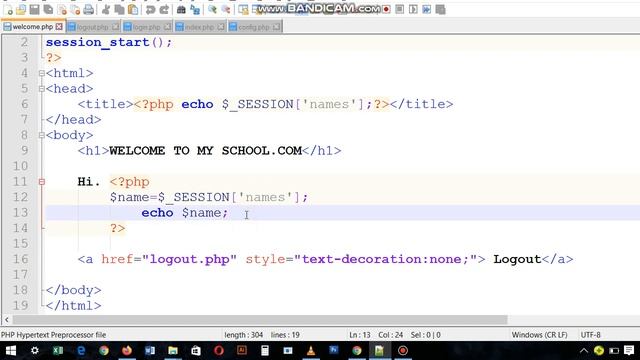The image size is (640, 360).
Task: Create a new file from the toolbar
Action: tap(8, 9)
